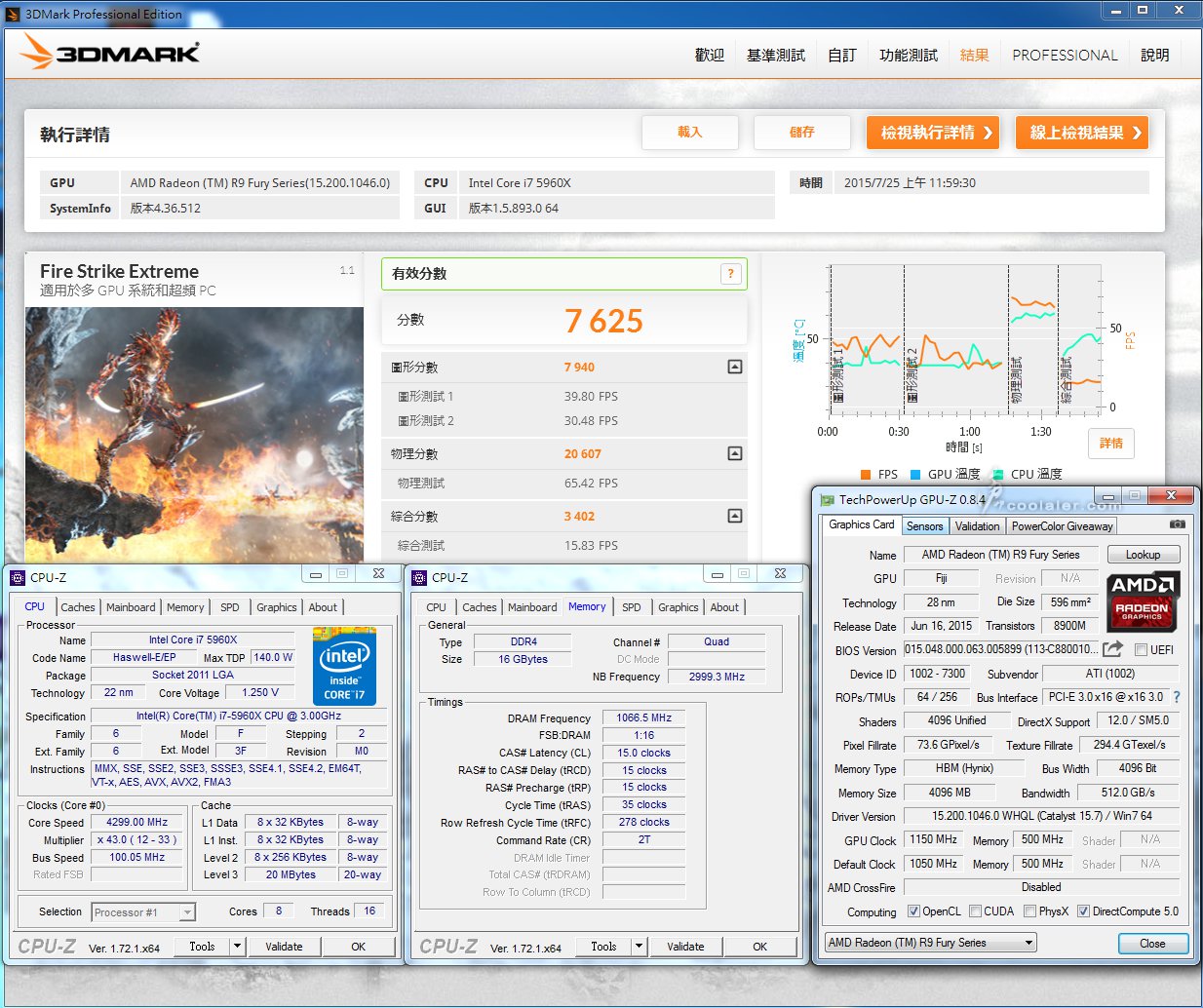Collapse the combined score section

click(x=735, y=516)
